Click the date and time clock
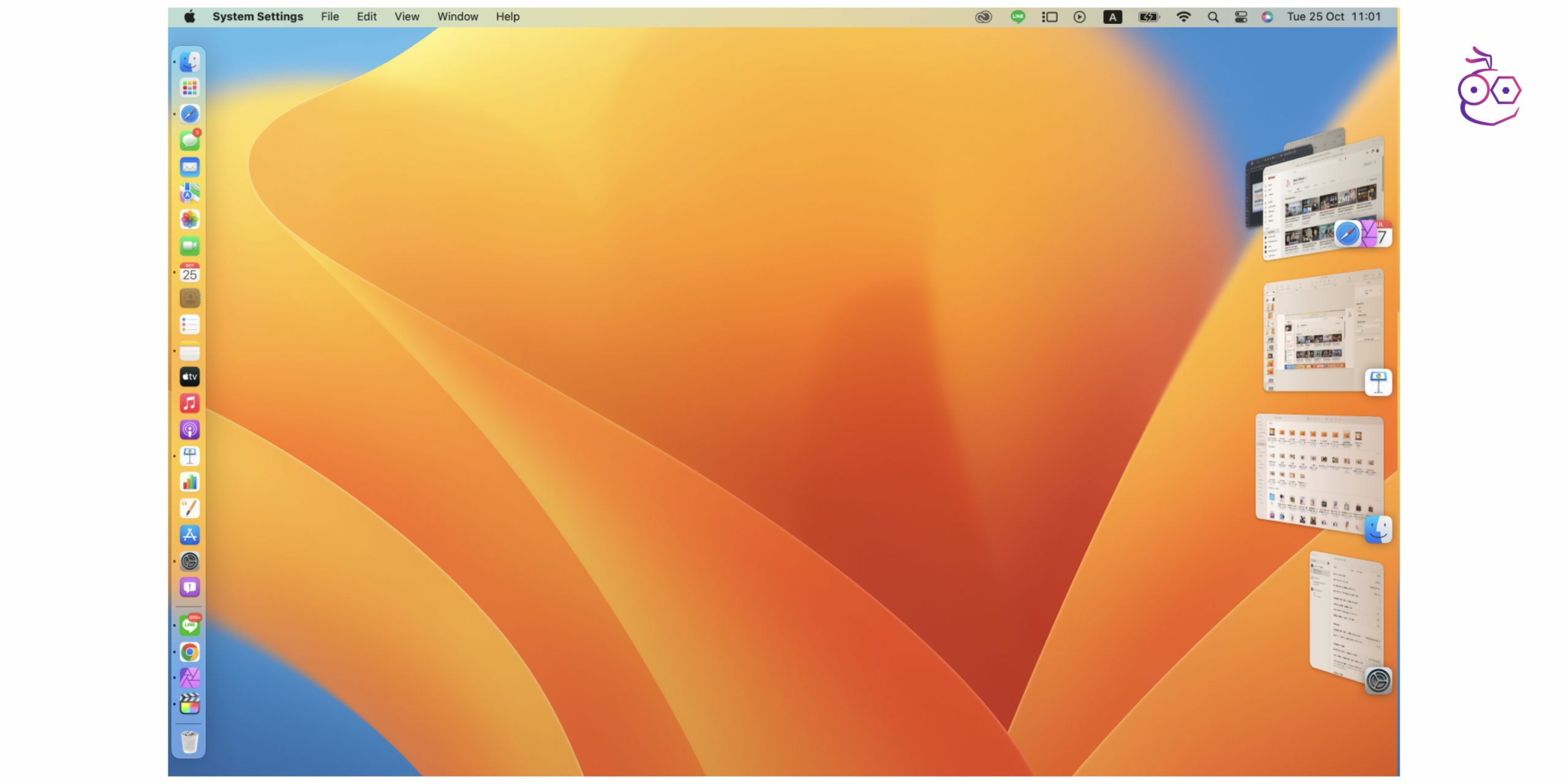1568x784 pixels. (1333, 17)
